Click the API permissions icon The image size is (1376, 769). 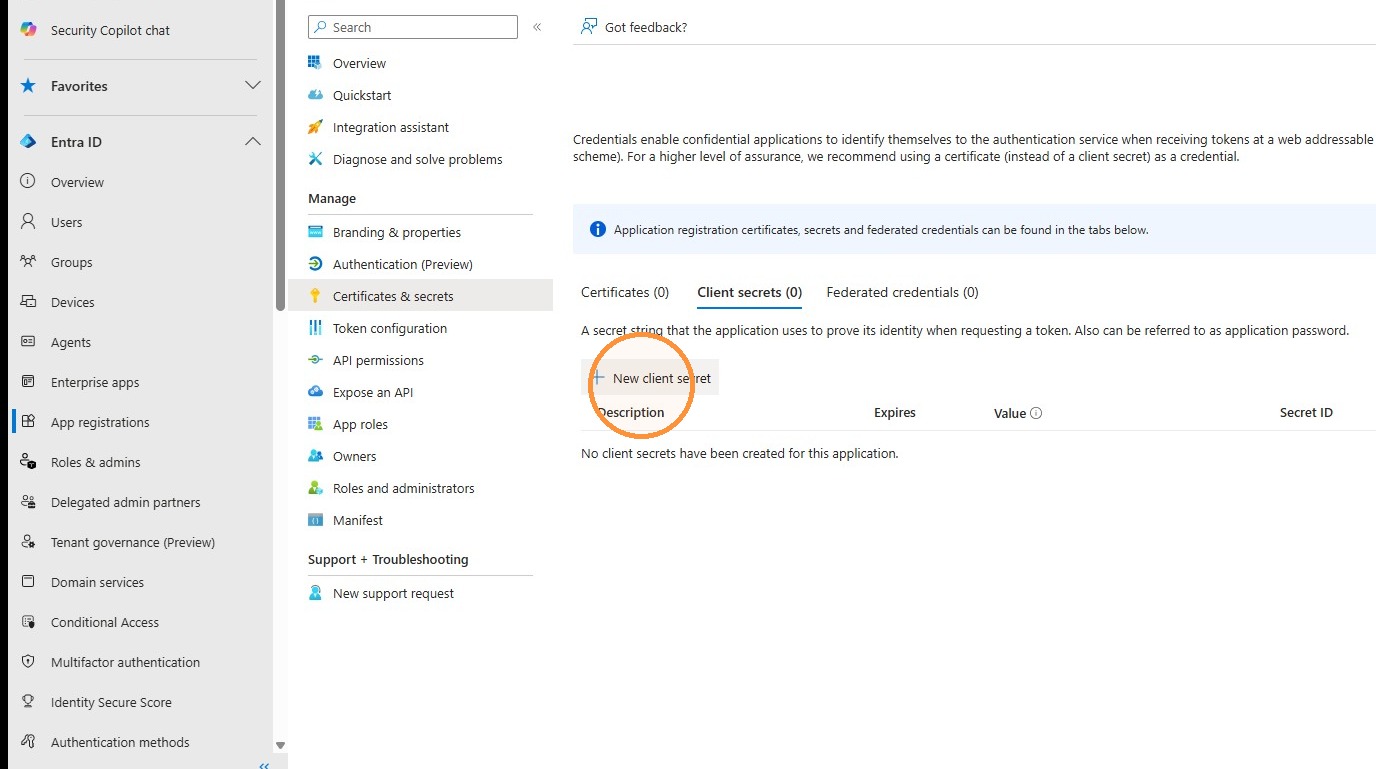[316, 360]
